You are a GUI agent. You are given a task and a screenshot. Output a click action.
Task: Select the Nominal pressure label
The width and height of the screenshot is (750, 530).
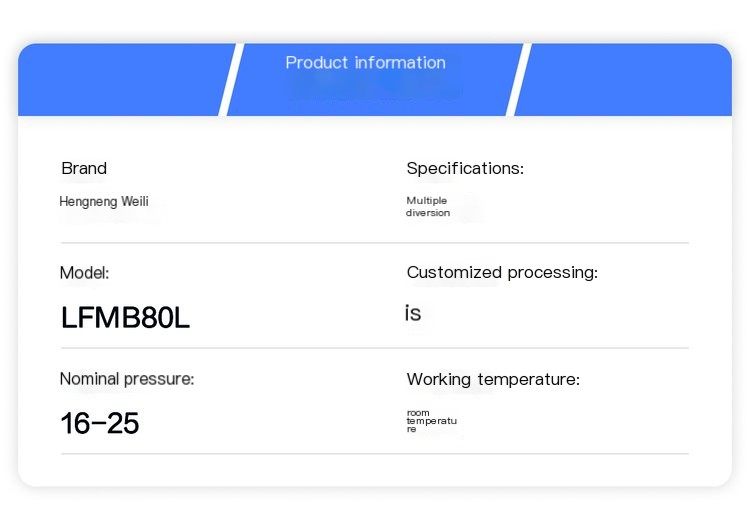tap(127, 379)
